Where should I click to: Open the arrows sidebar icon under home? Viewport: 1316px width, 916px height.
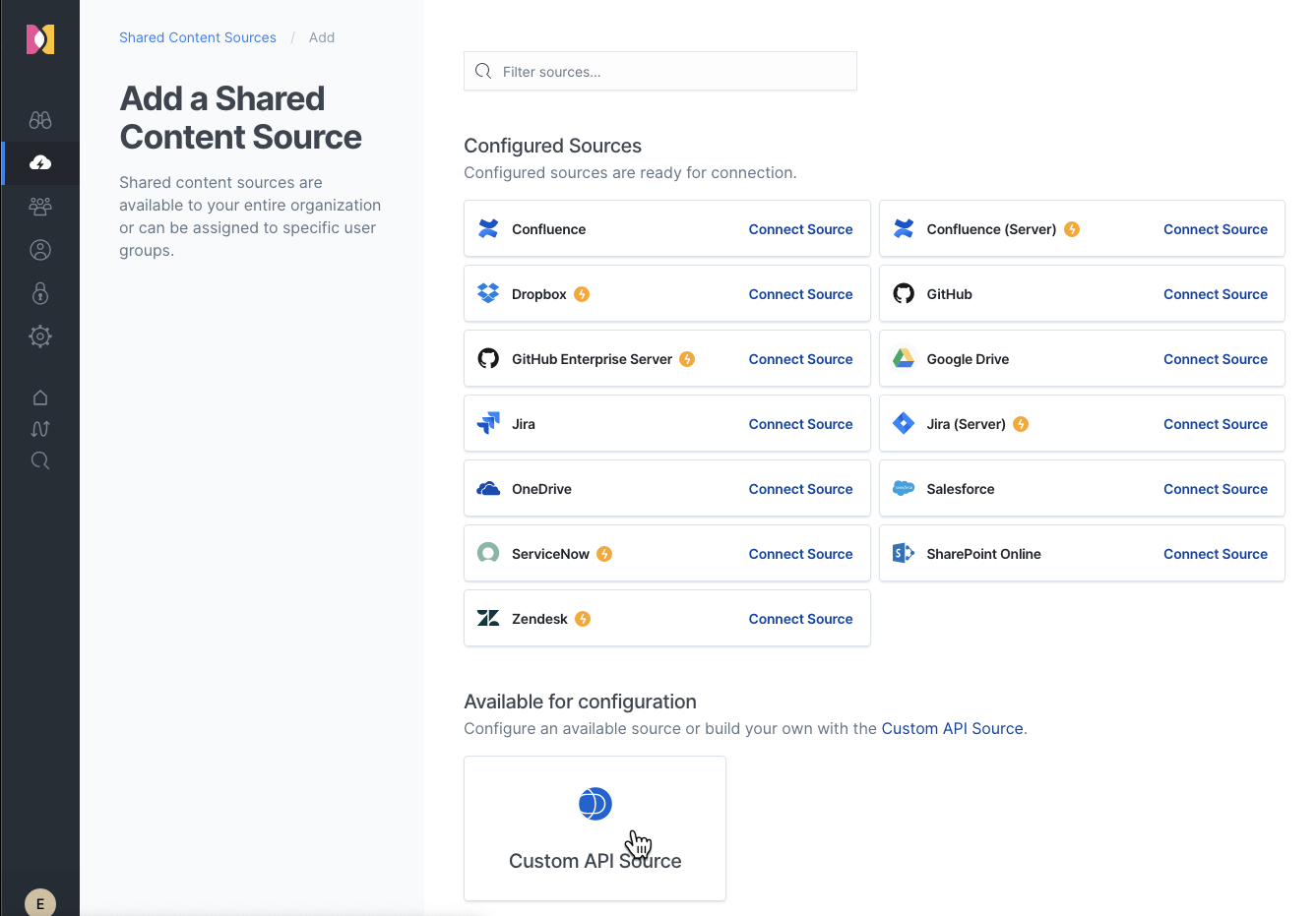pyautogui.click(x=40, y=429)
